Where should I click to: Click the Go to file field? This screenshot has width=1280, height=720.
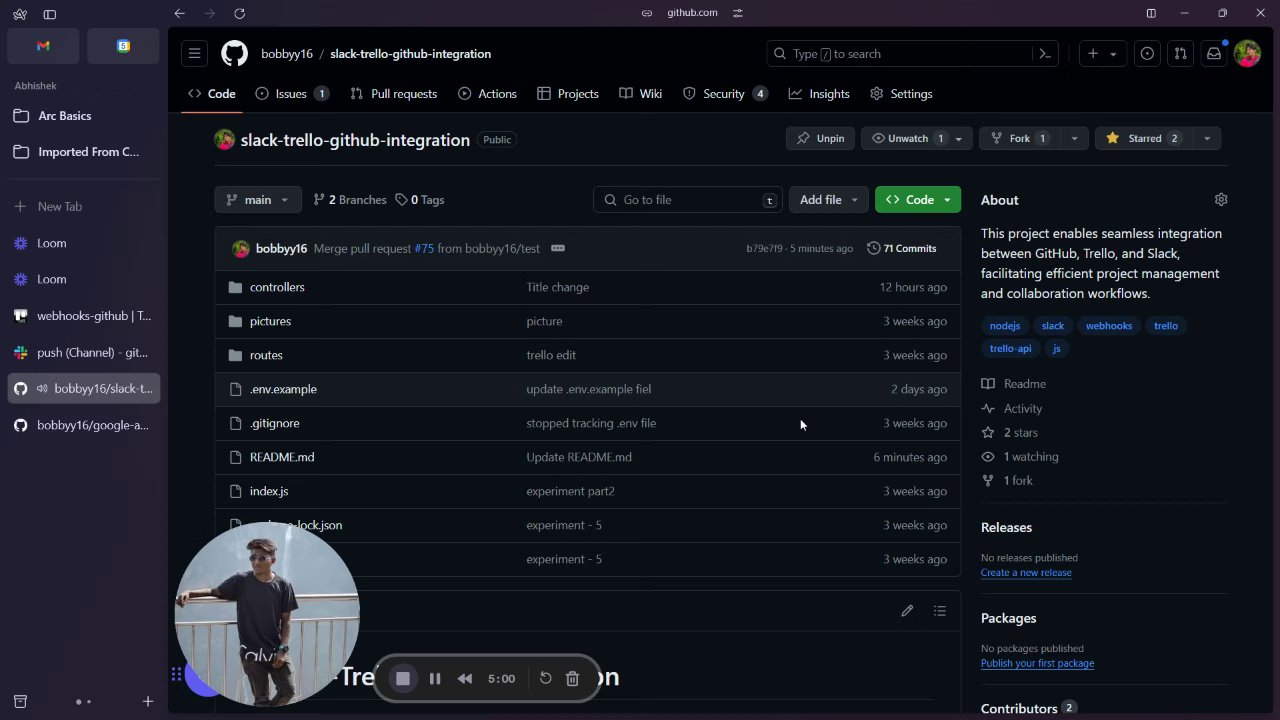pyautogui.click(x=688, y=200)
